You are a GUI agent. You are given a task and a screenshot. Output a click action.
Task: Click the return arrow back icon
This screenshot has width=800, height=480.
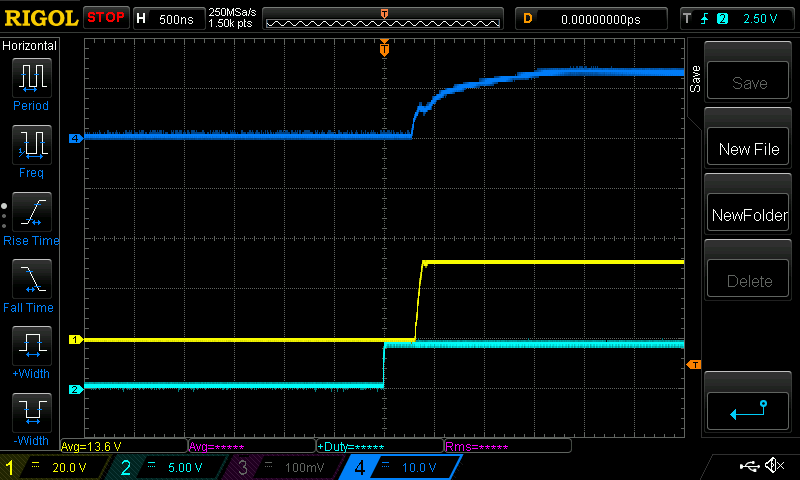pyautogui.click(x=749, y=408)
